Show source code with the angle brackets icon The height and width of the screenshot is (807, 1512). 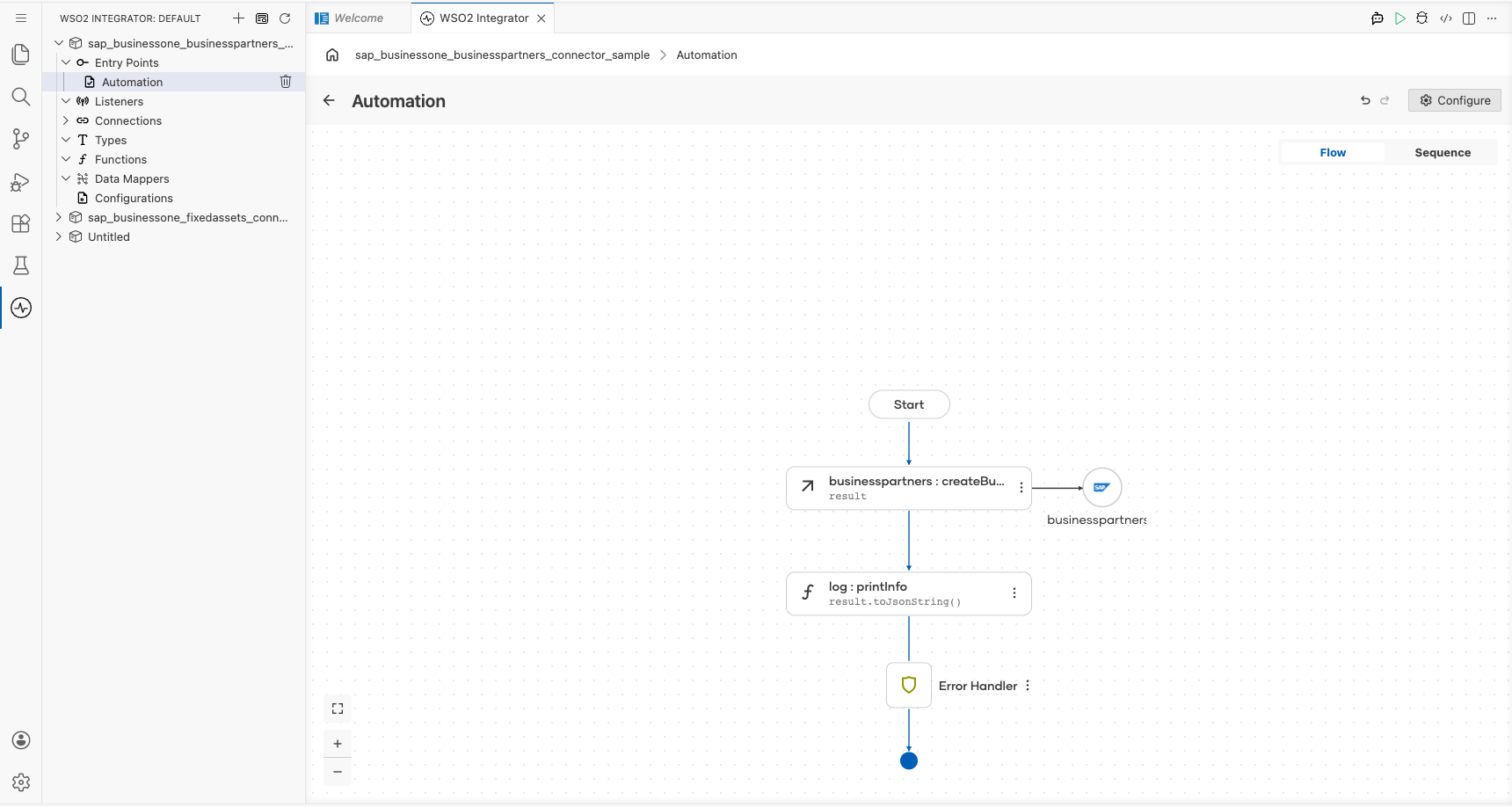[x=1446, y=18]
